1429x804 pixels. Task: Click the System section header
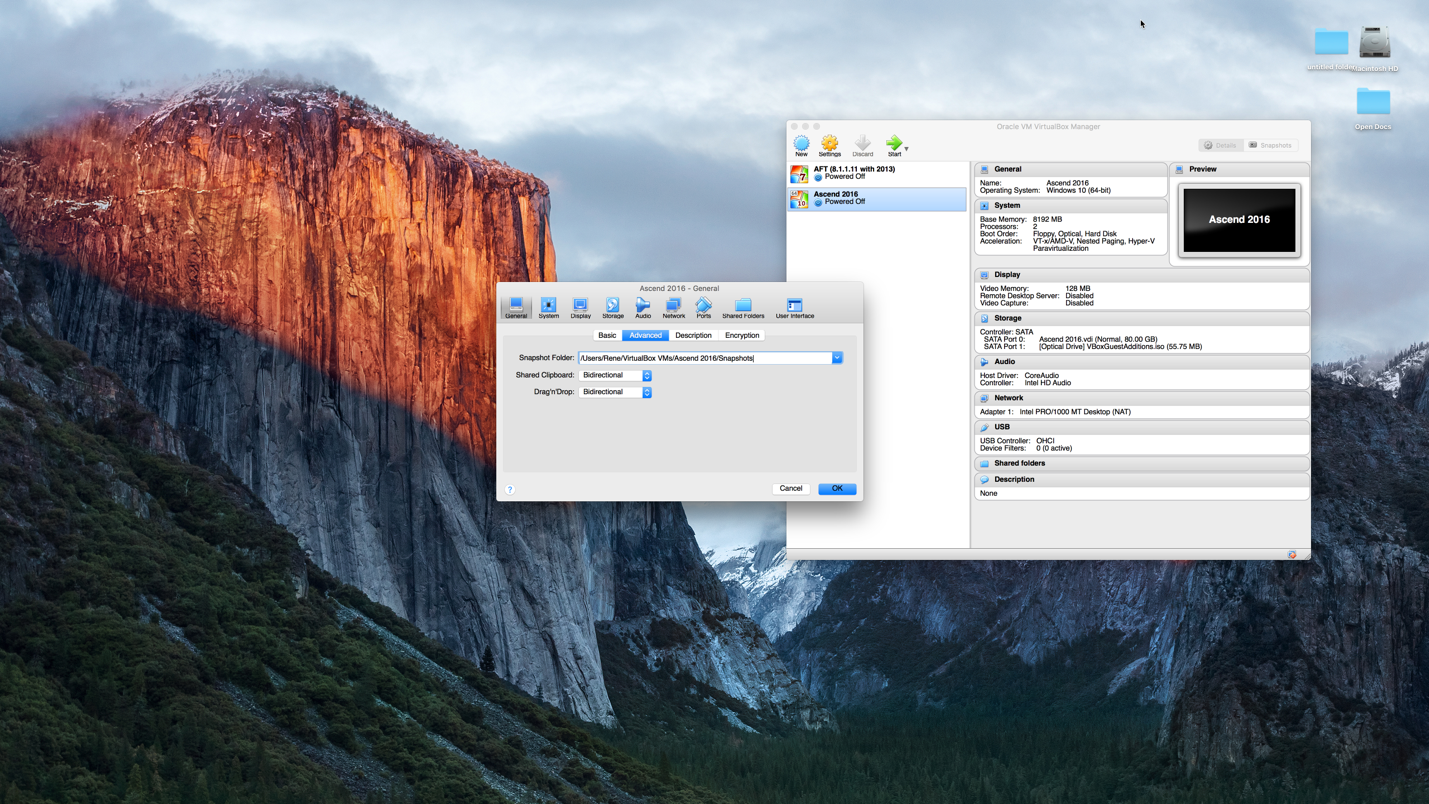pyautogui.click(x=1070, y=206)
